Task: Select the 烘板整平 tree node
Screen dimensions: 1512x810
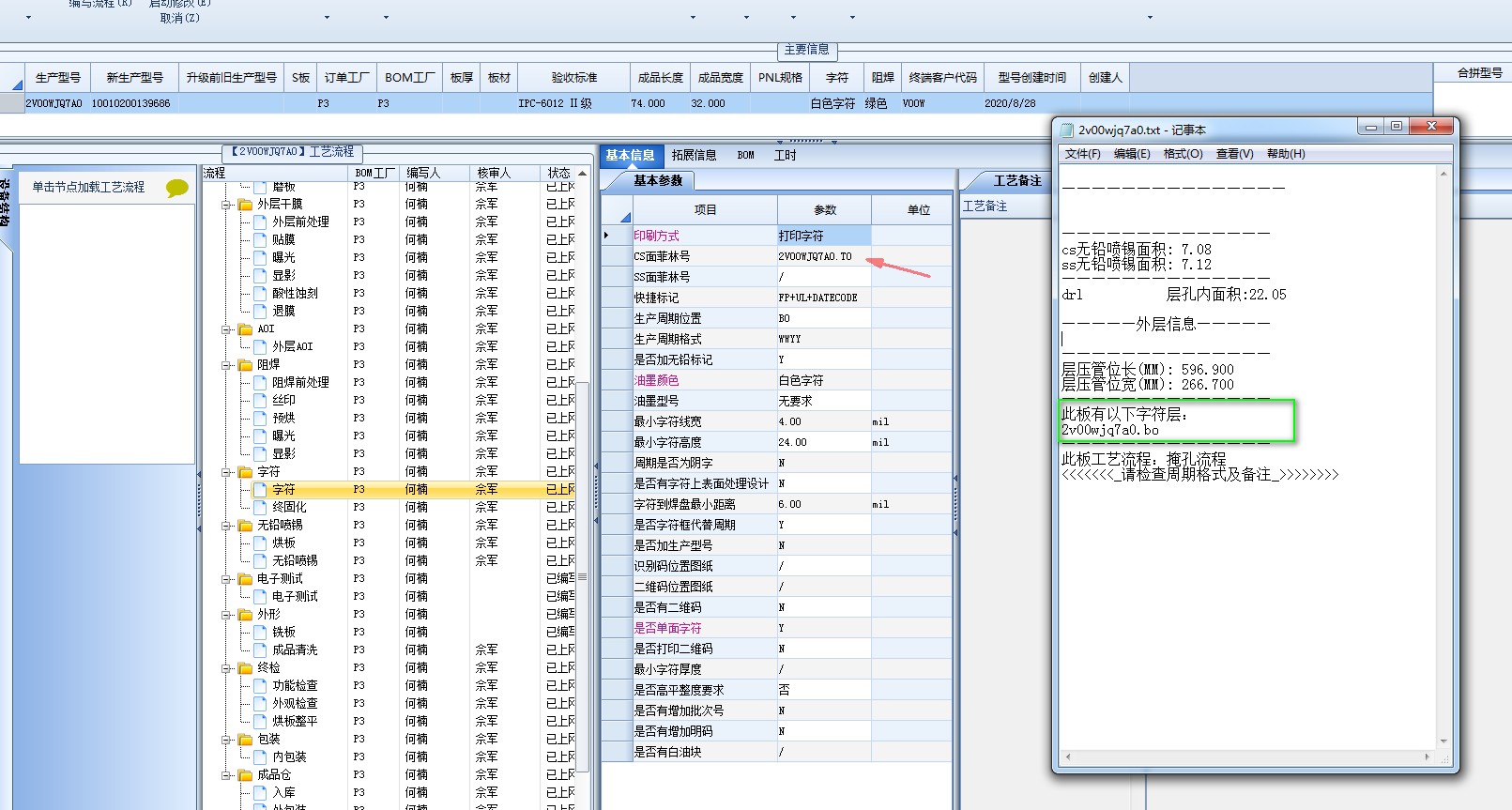Action: tap(295, 721)
